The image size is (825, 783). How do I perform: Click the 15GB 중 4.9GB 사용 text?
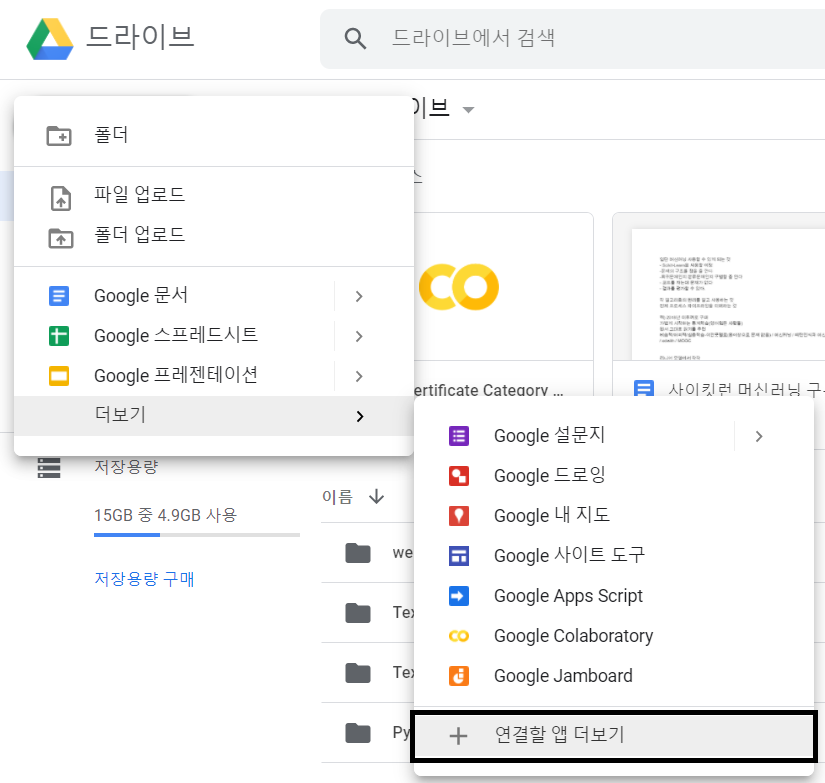click(165, 515)
